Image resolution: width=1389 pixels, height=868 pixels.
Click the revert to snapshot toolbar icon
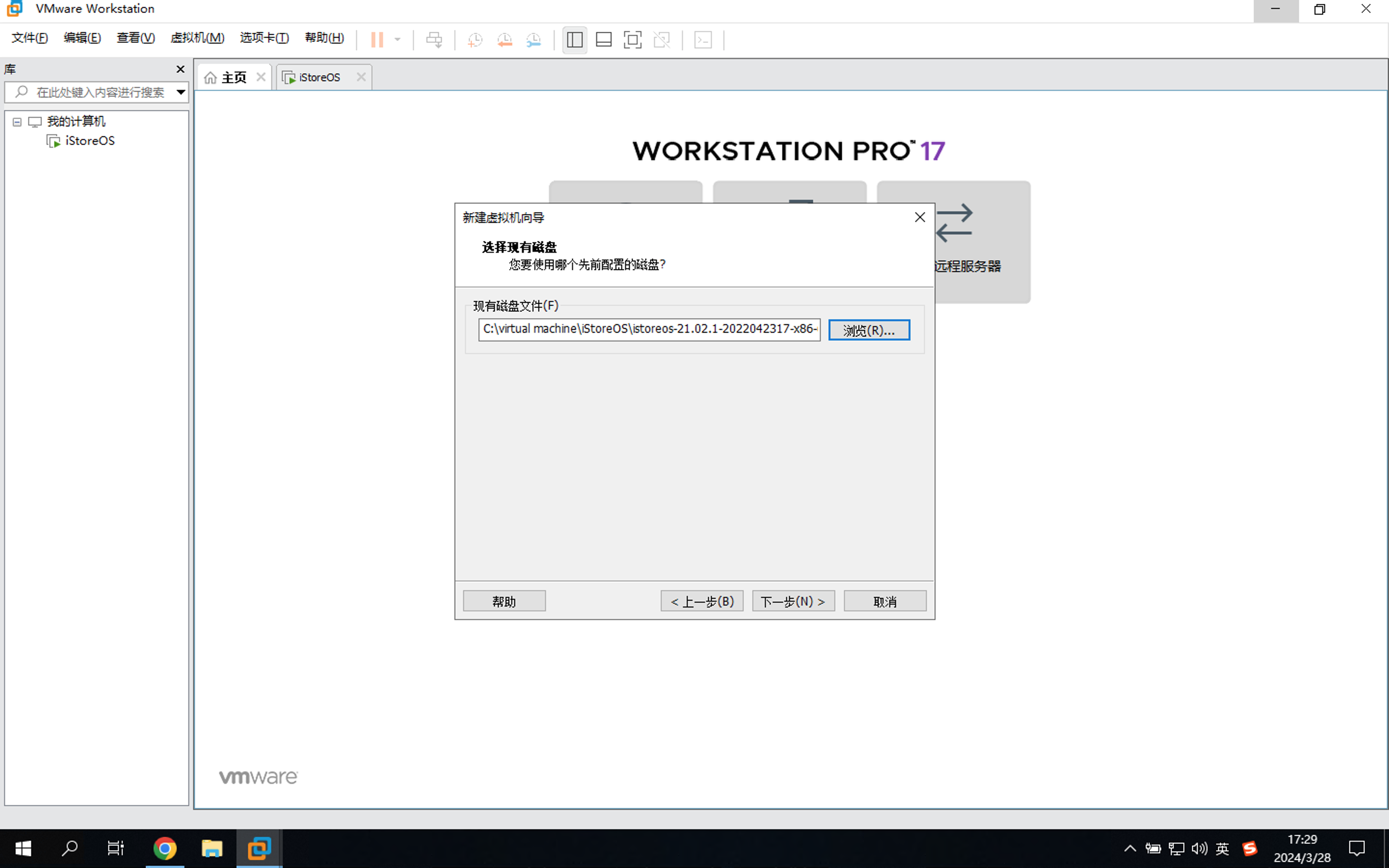coord(504,40)
